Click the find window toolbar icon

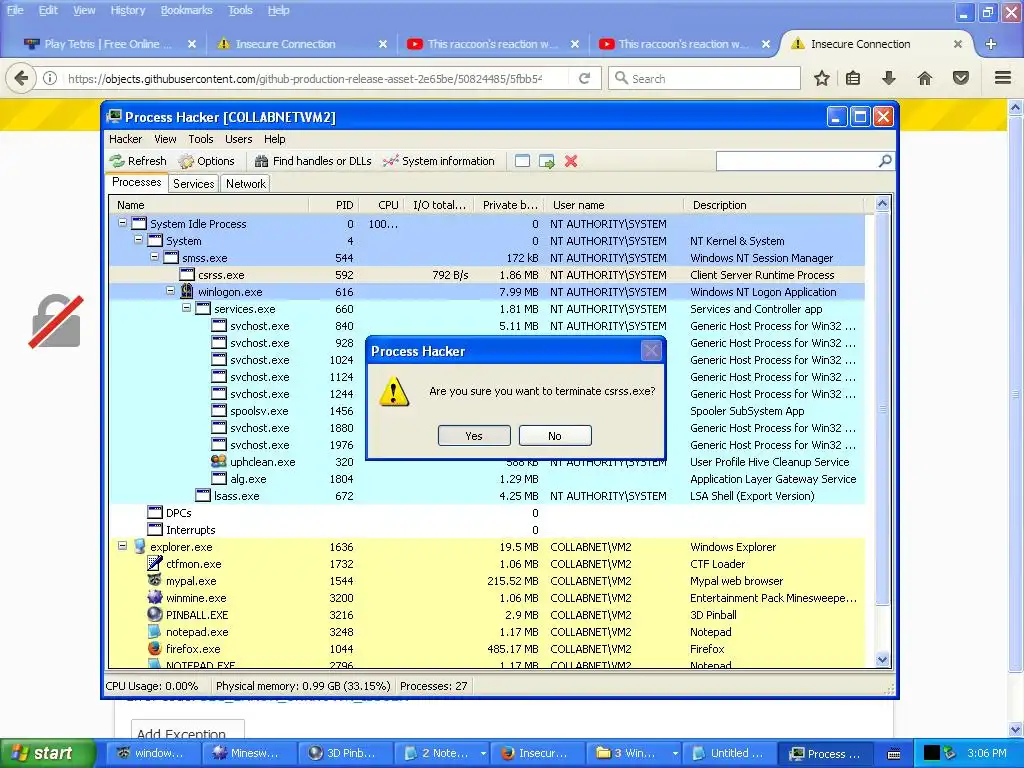coord(522,161)
